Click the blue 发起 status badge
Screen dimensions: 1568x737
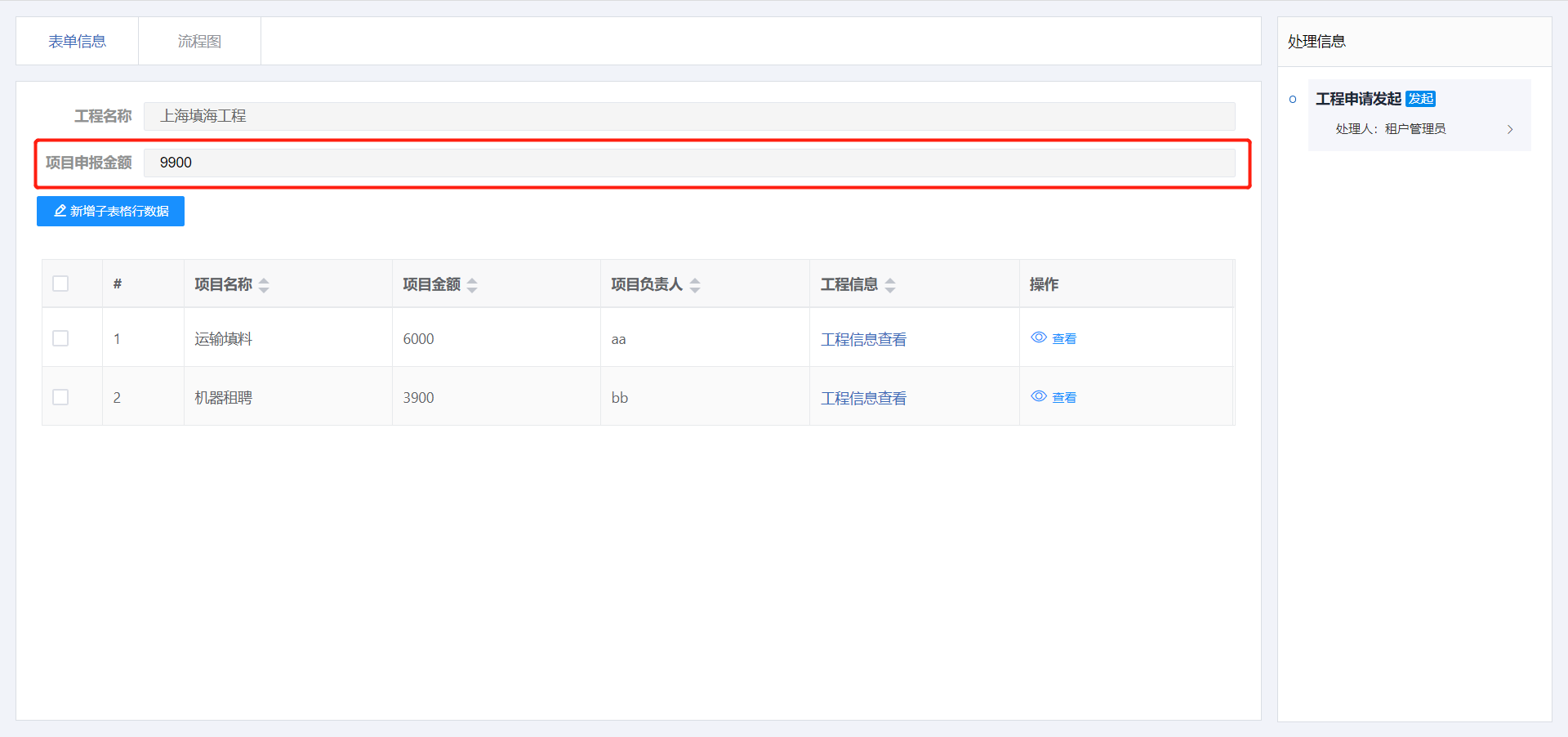pos(1420,99)
